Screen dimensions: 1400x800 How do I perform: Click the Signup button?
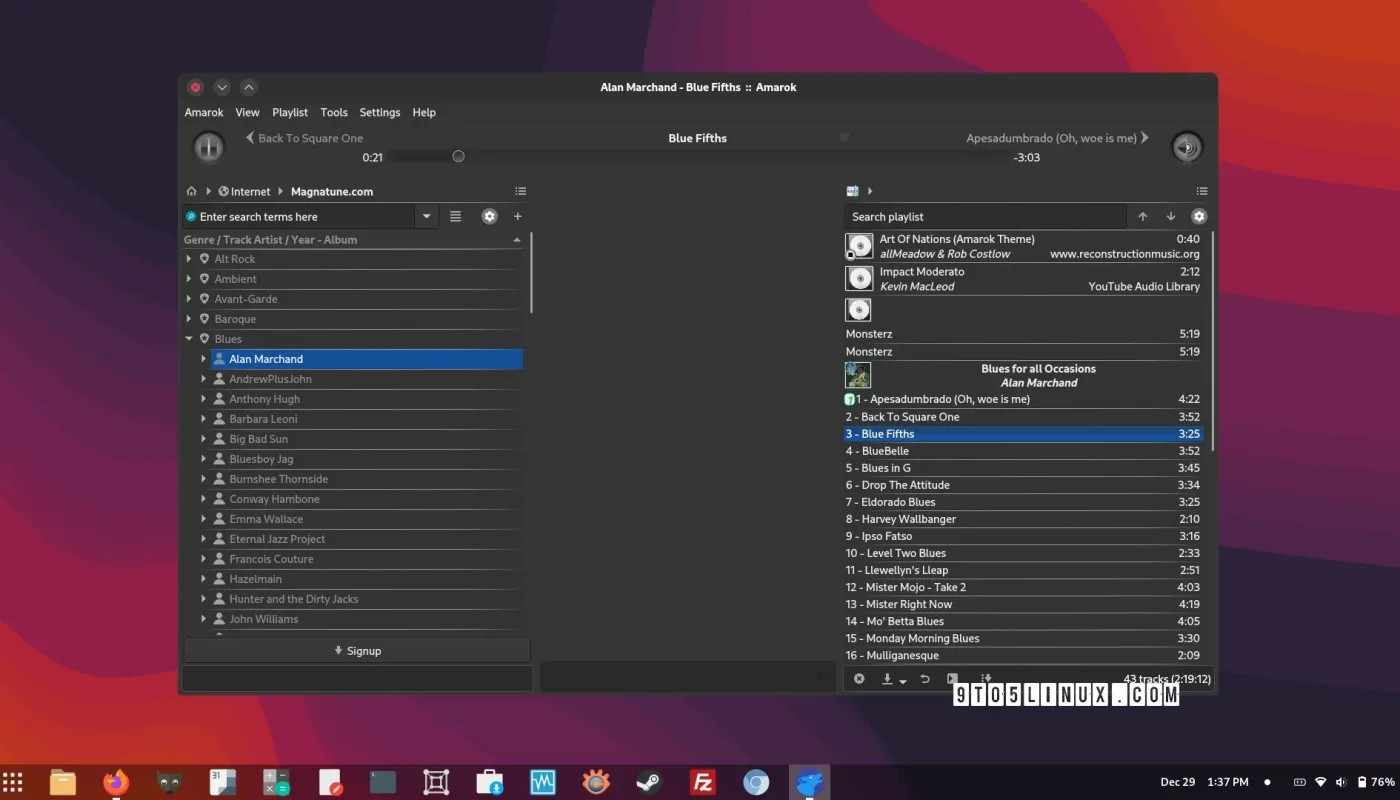[357, 651]
